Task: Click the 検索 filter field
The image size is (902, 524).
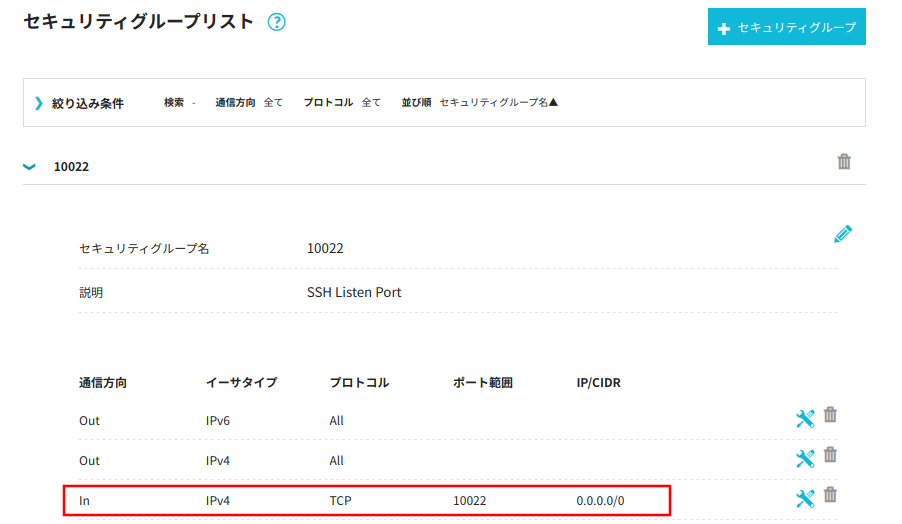Action: (x=179, y=102)
